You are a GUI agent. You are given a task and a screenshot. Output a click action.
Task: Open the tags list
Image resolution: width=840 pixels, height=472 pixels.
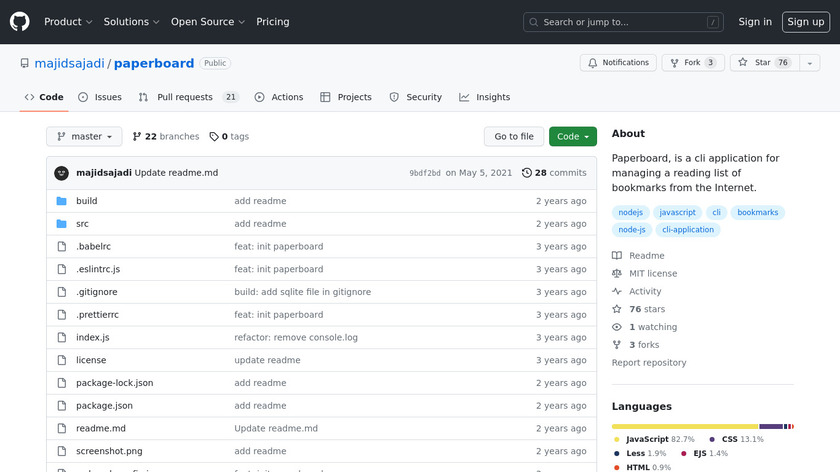point(229,137)
